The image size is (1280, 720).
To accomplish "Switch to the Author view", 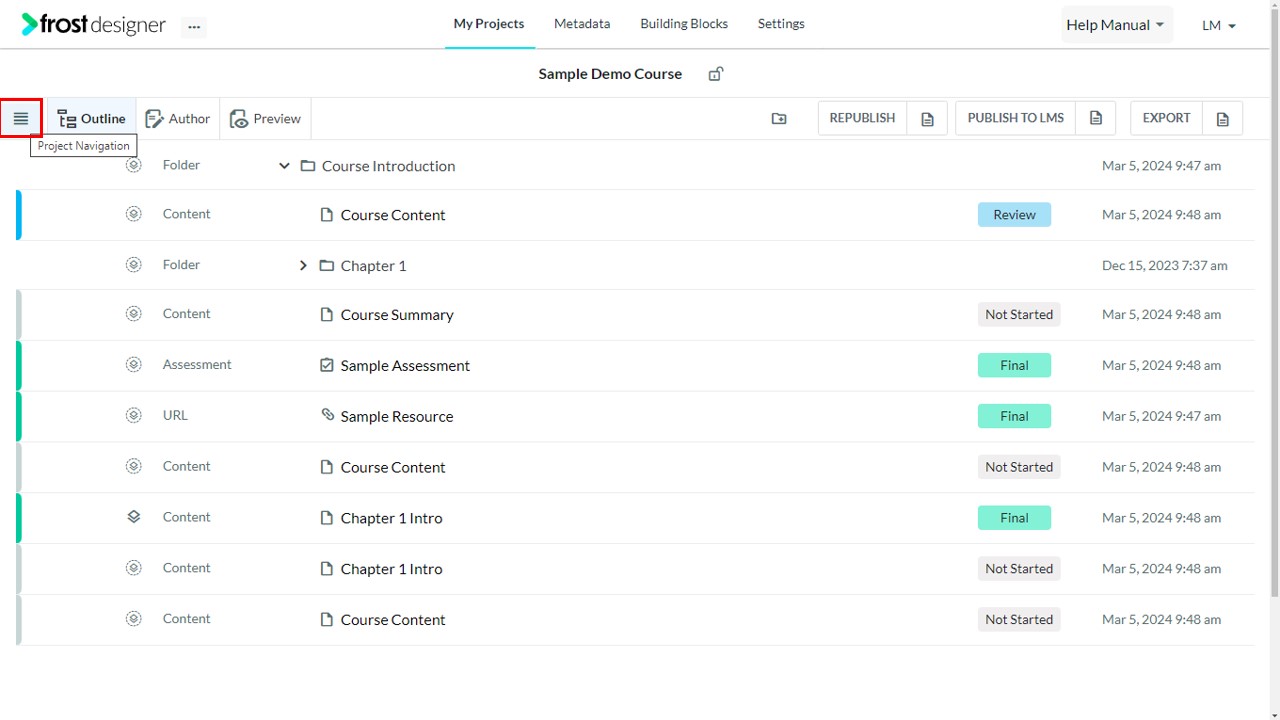I will pyautogui.click(x=178, y=119).
